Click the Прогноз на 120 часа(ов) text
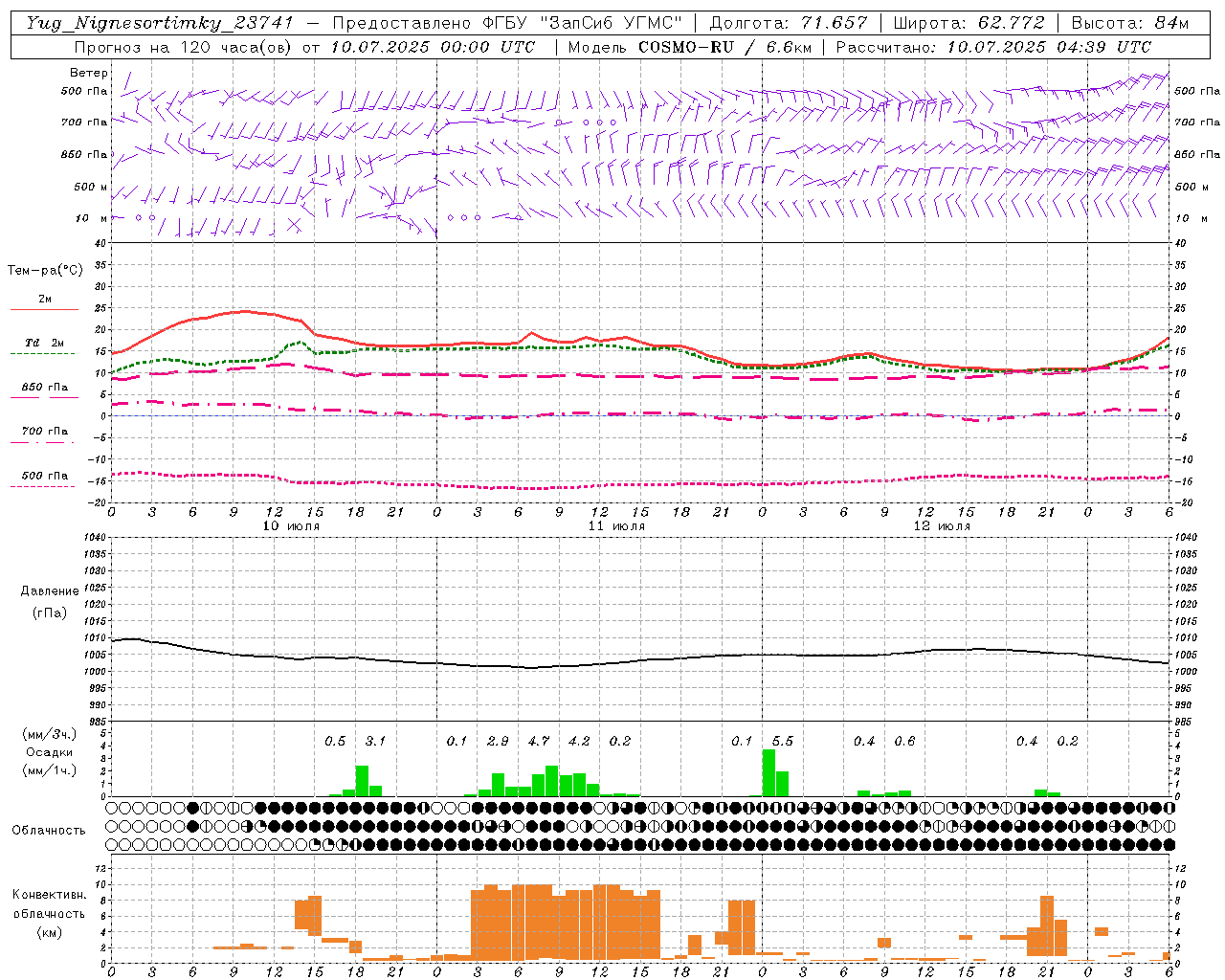The width and height of the screenshot is (1225, 980). [184, 47]
